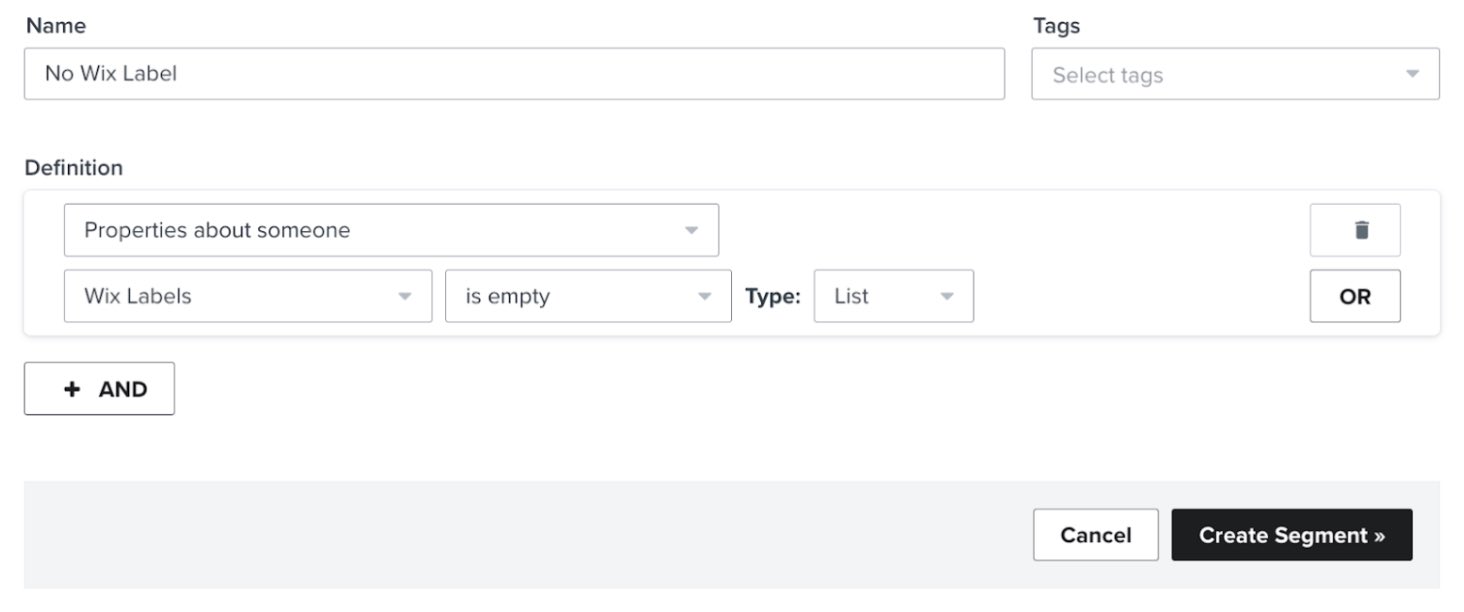Viewport: 1464px width, 612px height.
Task: Click the arrow on the Type List dropdown
Action: (x=947, y=295)
